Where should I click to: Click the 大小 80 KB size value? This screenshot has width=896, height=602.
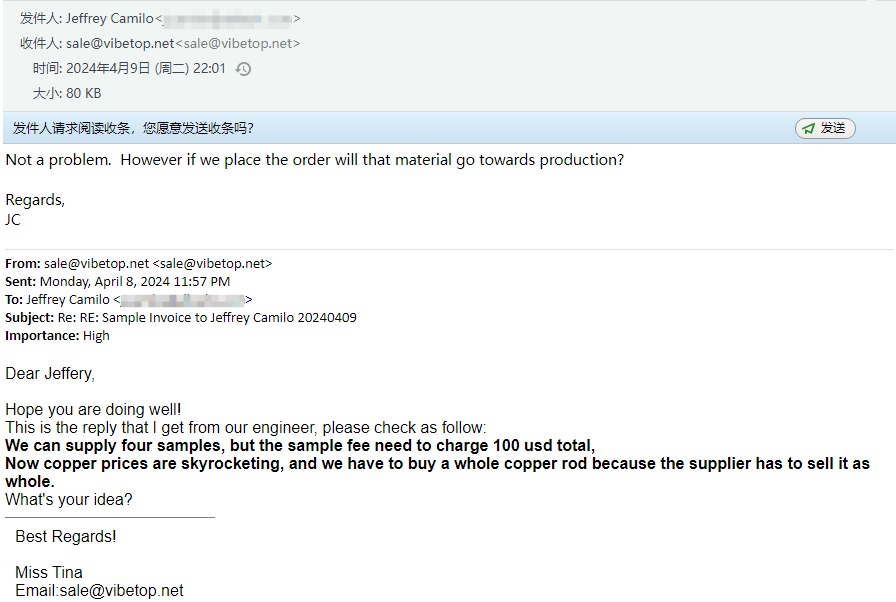point(84,93)
